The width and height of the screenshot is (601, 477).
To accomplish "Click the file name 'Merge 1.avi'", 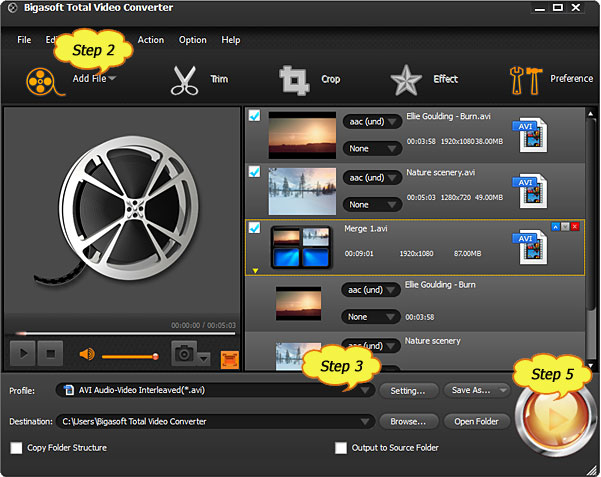I will pos(366,229).
